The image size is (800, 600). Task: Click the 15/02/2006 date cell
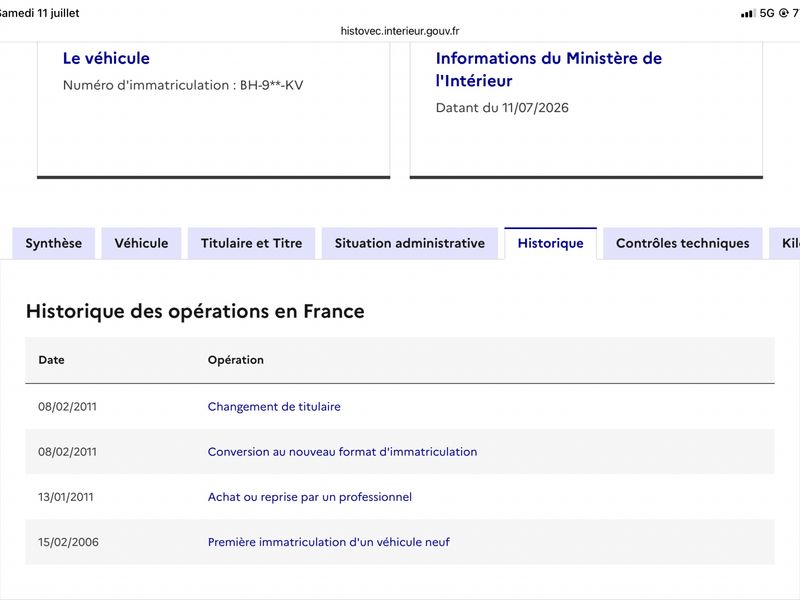(68, 542)
